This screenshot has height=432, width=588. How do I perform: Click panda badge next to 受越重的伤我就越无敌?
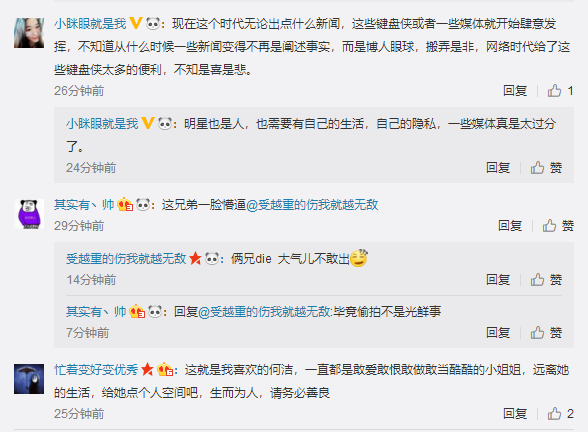(x=212, y=258)
